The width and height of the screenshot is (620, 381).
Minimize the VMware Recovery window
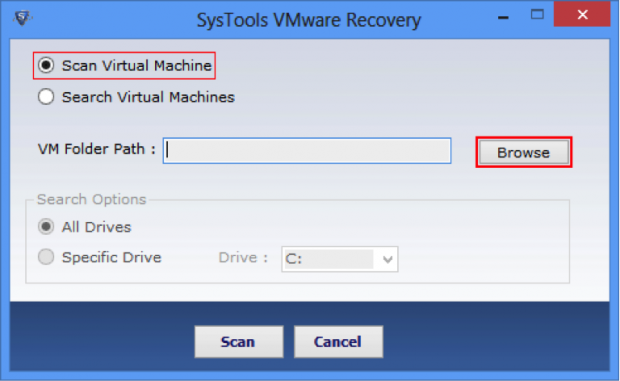[503, 17]
